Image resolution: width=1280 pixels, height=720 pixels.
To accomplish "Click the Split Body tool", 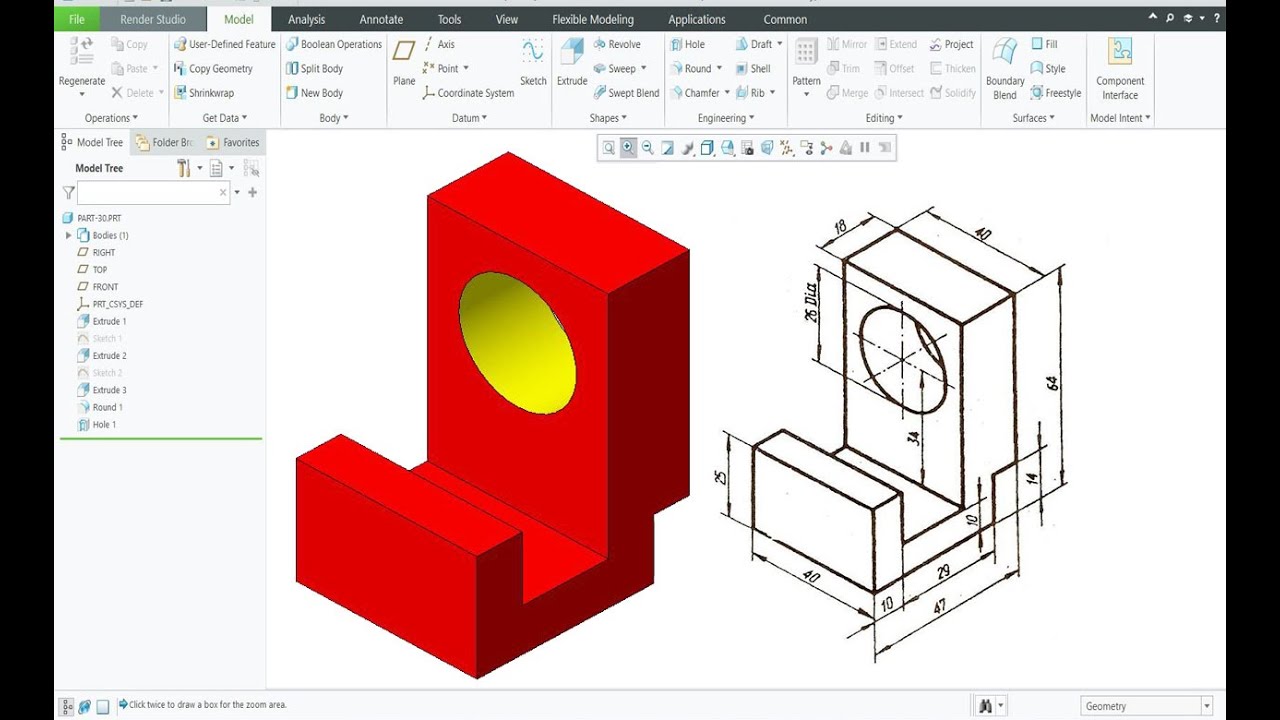I will coord(314,69).
